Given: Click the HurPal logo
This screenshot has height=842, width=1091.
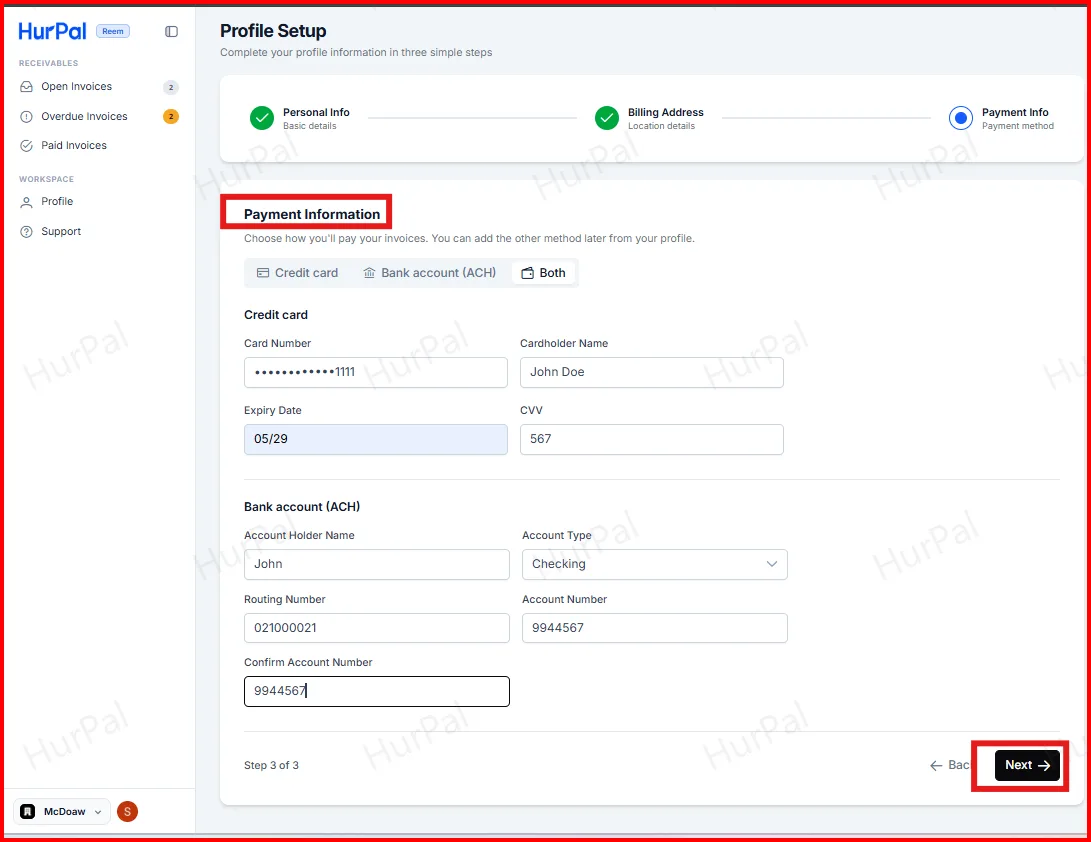Looking at the screenshot, I should click(x=52, y=31).
